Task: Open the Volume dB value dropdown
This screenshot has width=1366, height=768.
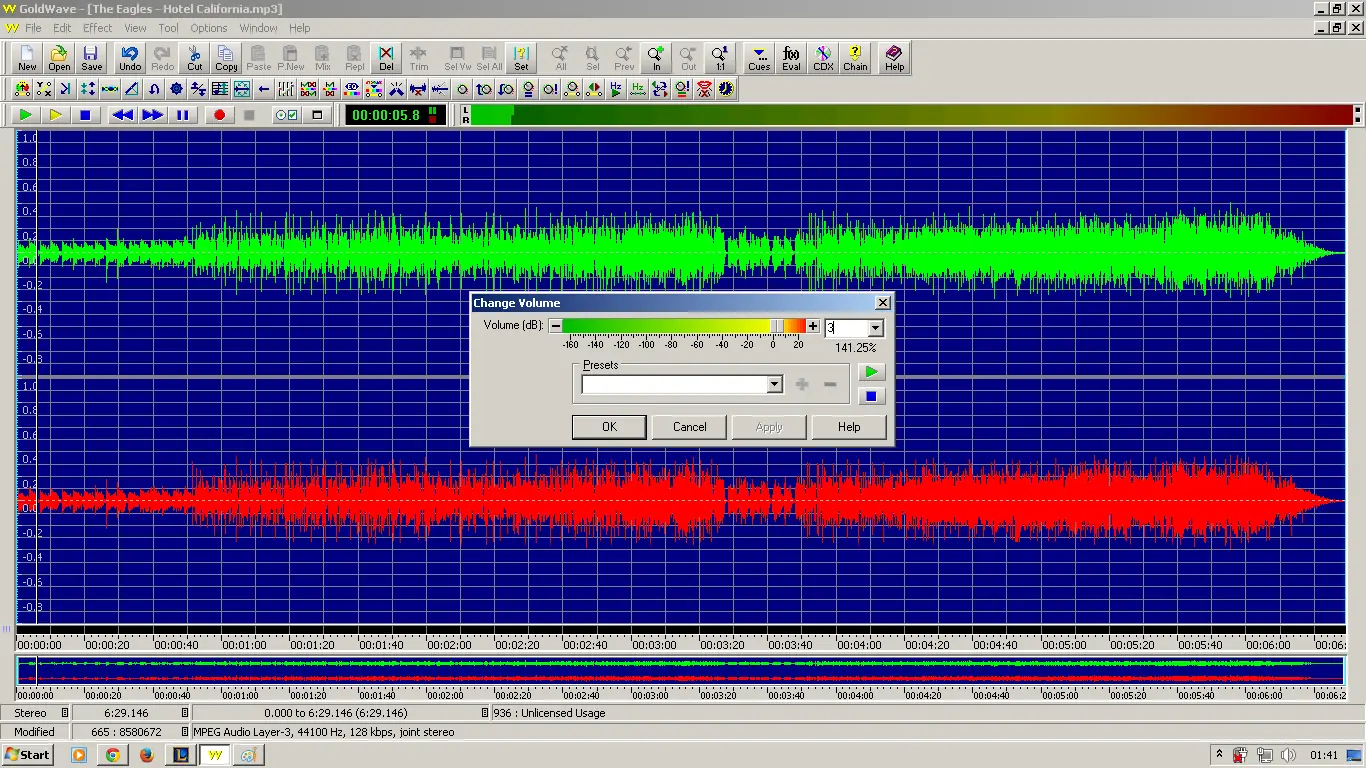Action: tap(873, 327)
